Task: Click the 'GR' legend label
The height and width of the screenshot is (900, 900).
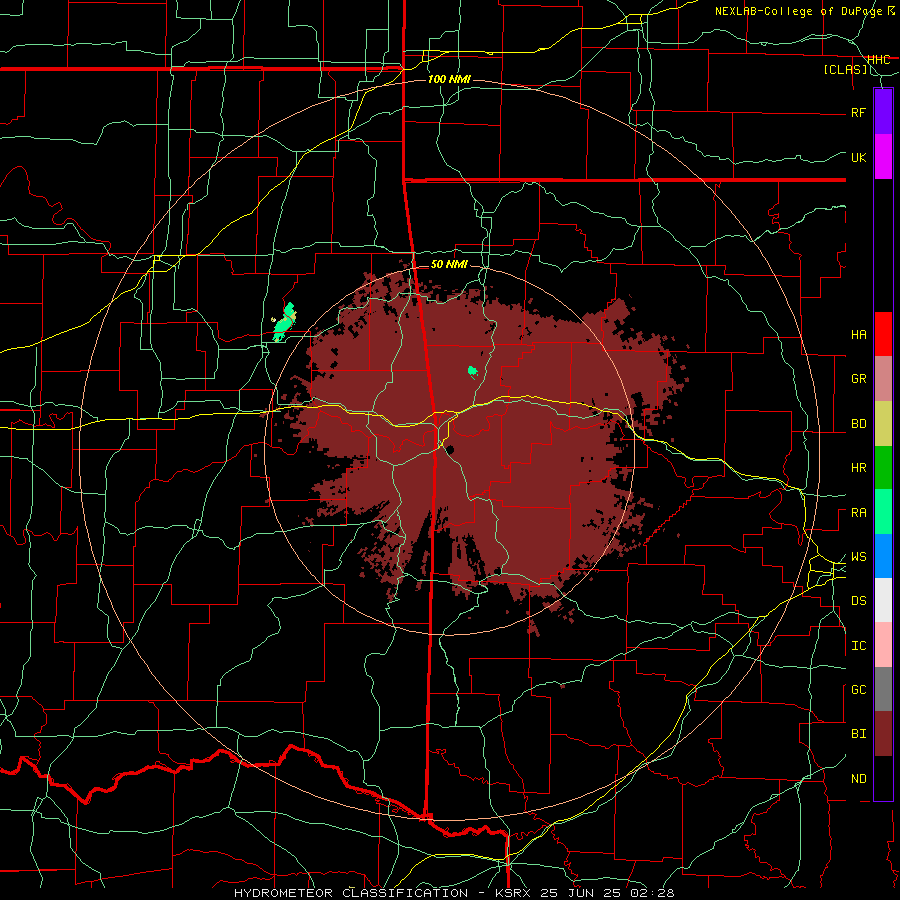Action: point(859,379)
